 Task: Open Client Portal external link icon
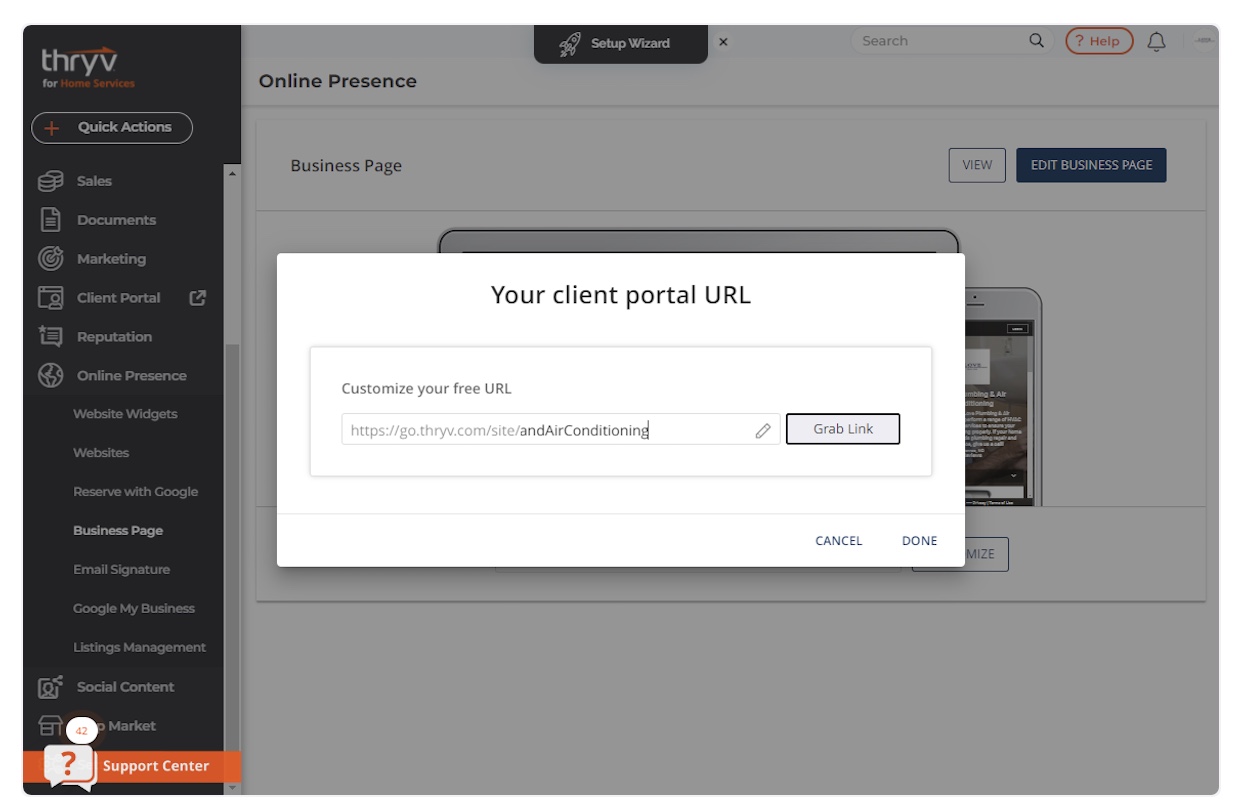click(198, 298)
